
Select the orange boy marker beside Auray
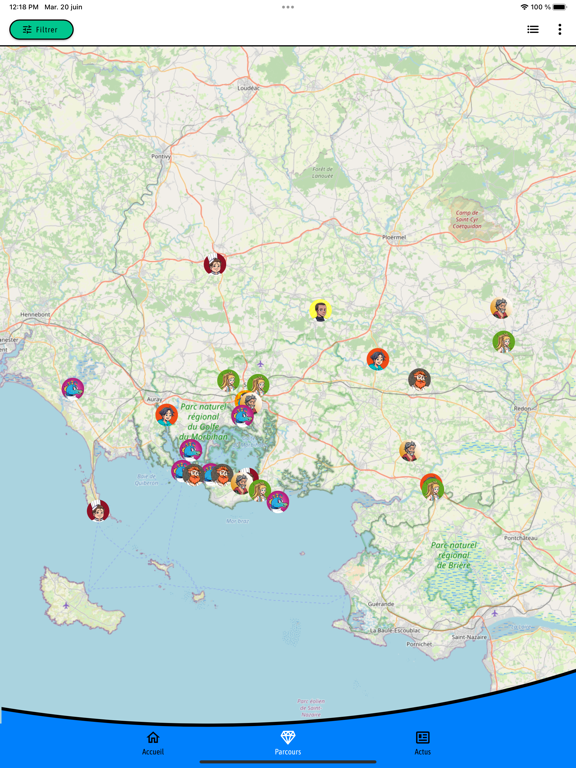point(167,415)
